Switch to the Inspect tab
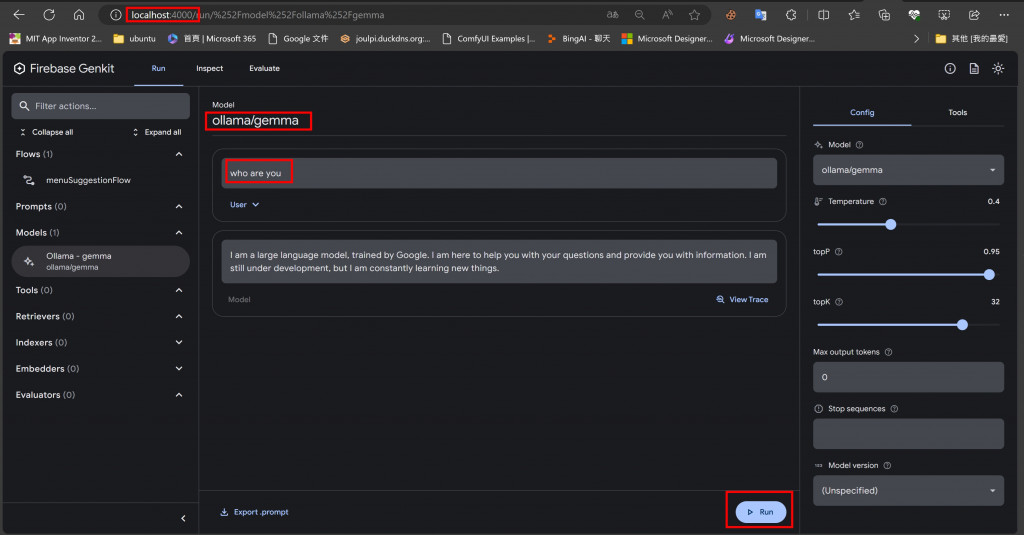 click(210, 69)
